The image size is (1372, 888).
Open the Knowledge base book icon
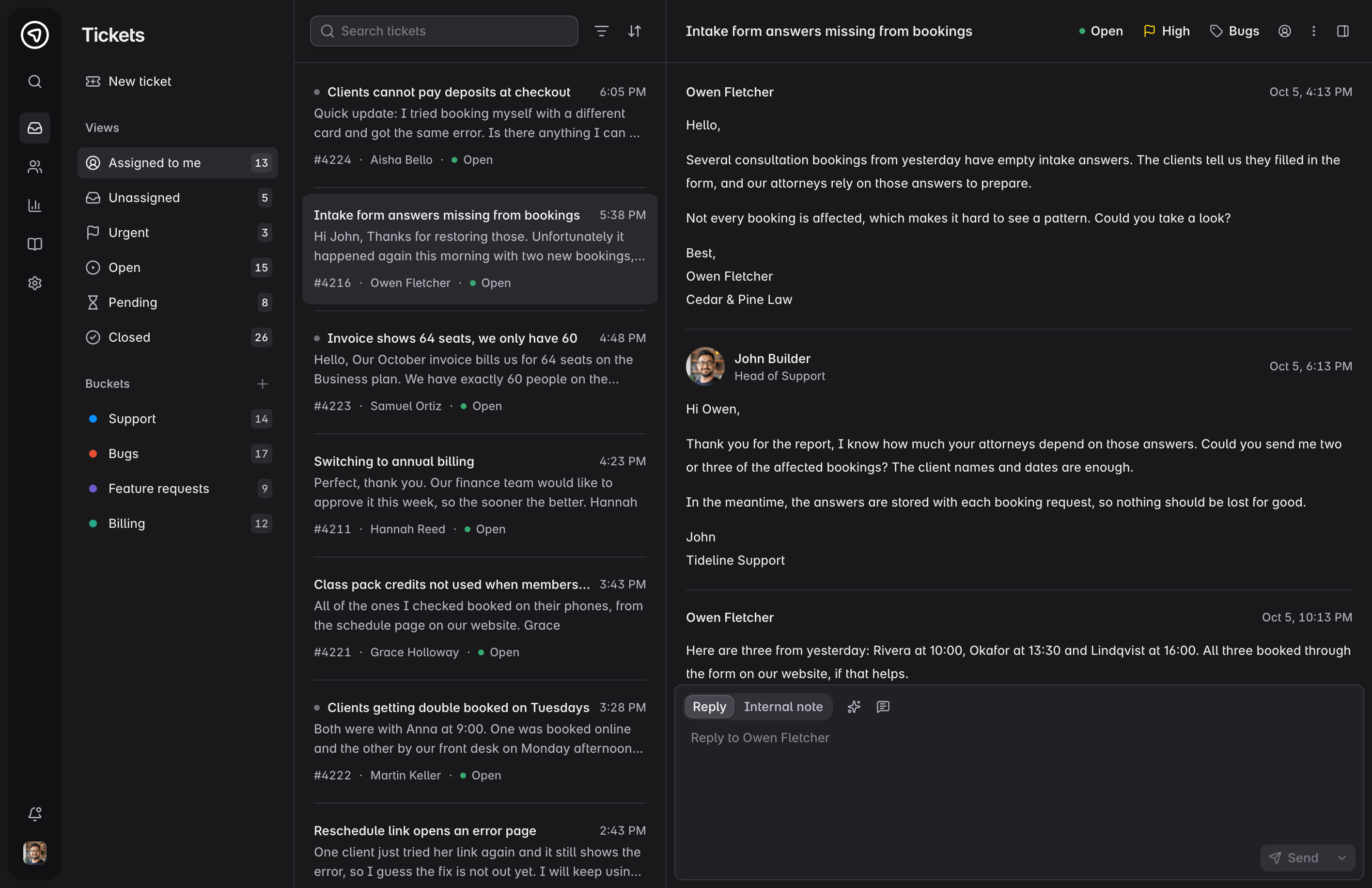[34, 244]
